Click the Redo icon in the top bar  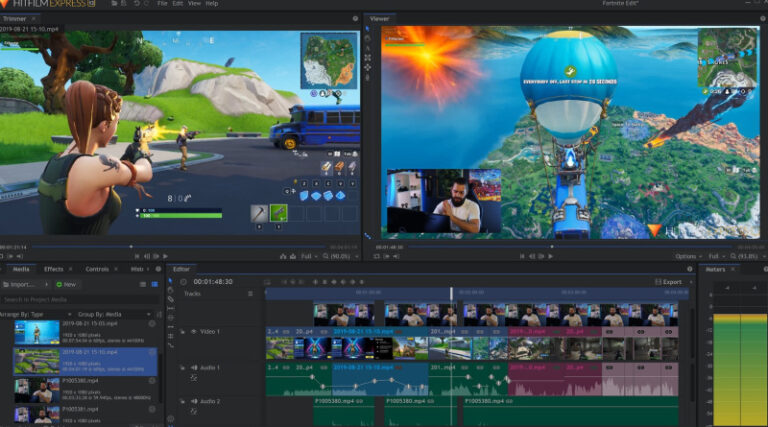point(146,3)
